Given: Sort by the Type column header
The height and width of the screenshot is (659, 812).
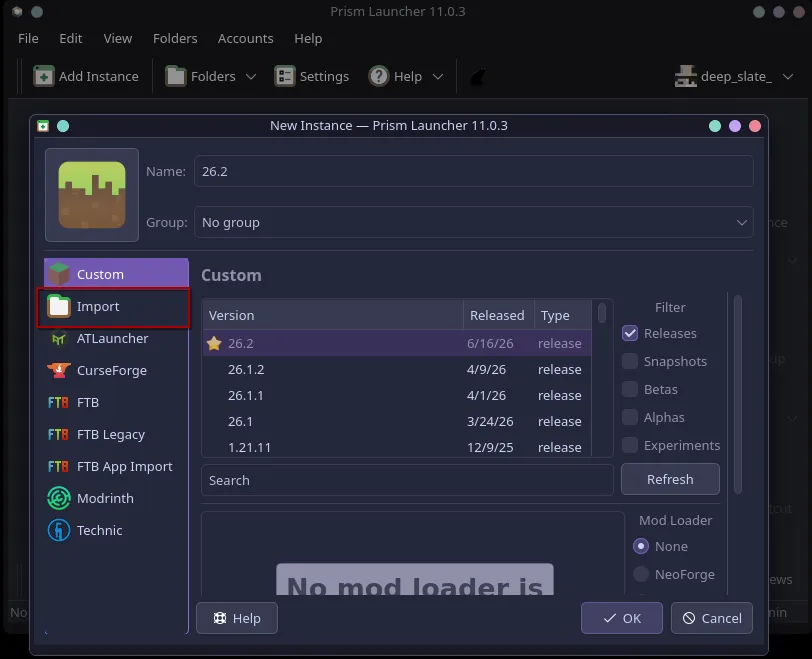Looking at the screenshot, I should click(x=563, y=315).
